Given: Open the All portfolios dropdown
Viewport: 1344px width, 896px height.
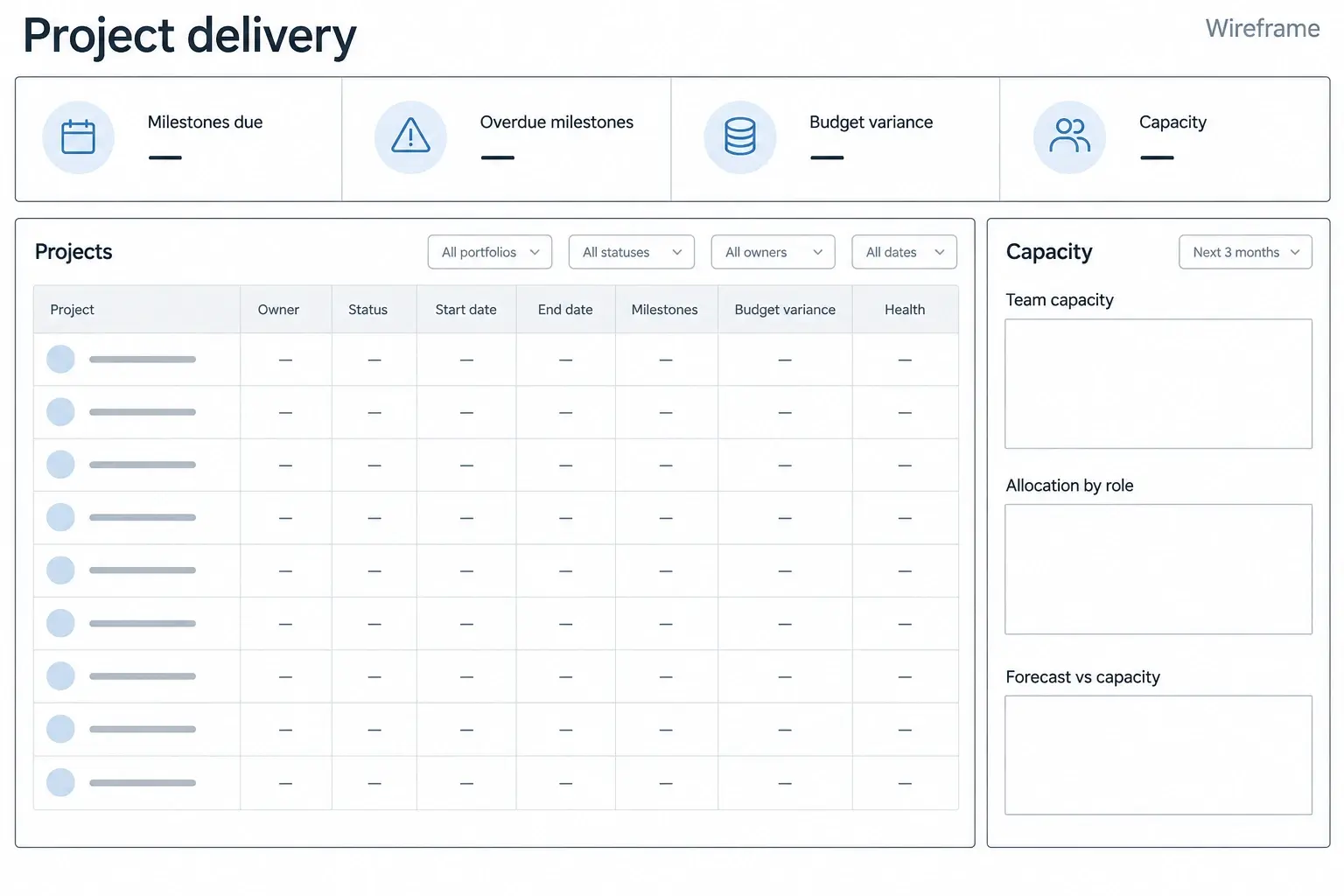Looking at the screenshot, I should pyautogui.click(x=490, y=252).
